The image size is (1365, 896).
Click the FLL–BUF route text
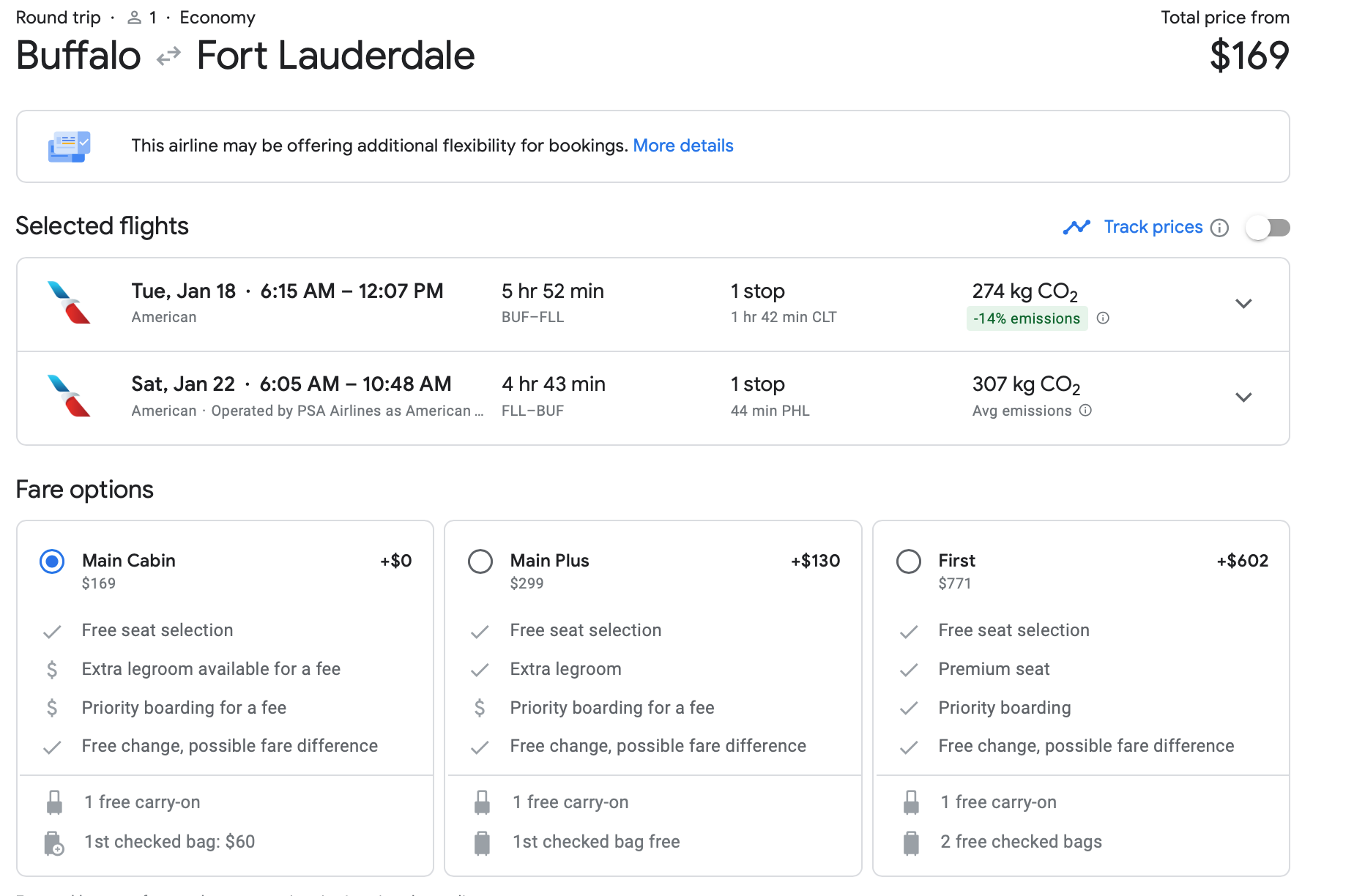(532, 411)
